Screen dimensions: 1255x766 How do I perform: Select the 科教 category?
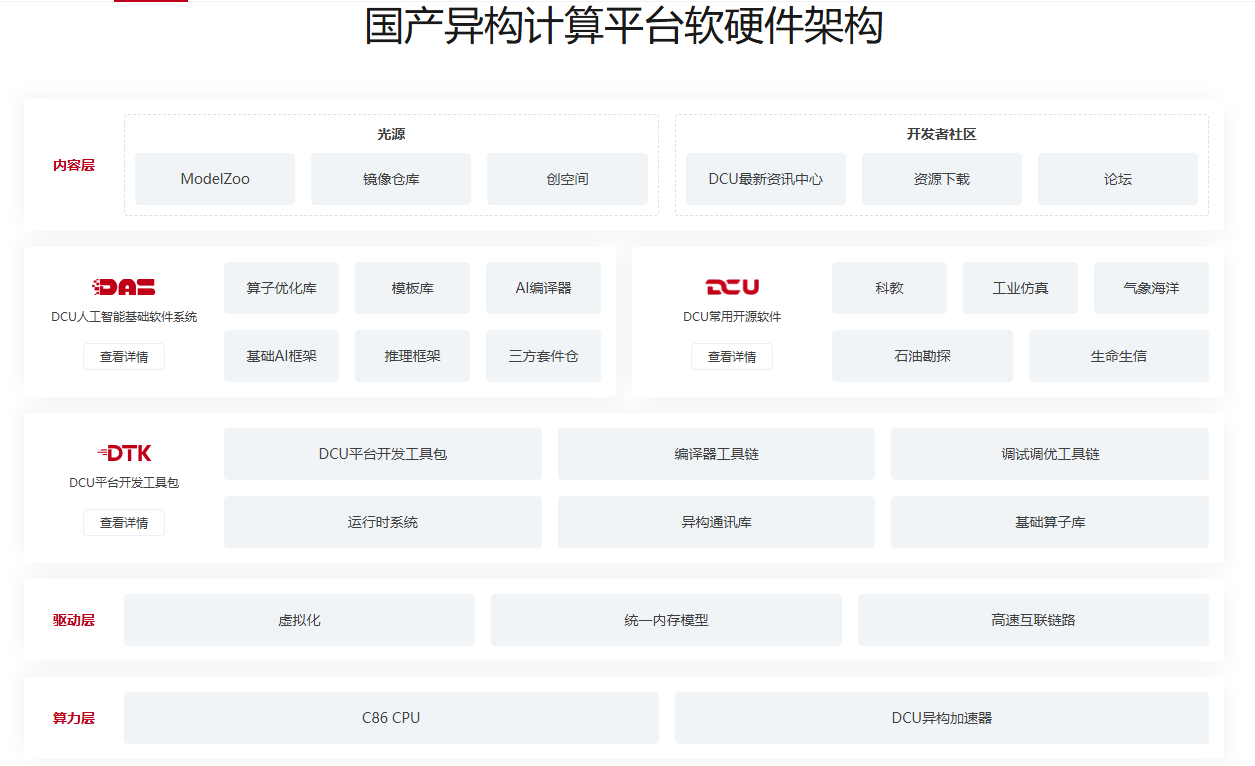[890, 288]
